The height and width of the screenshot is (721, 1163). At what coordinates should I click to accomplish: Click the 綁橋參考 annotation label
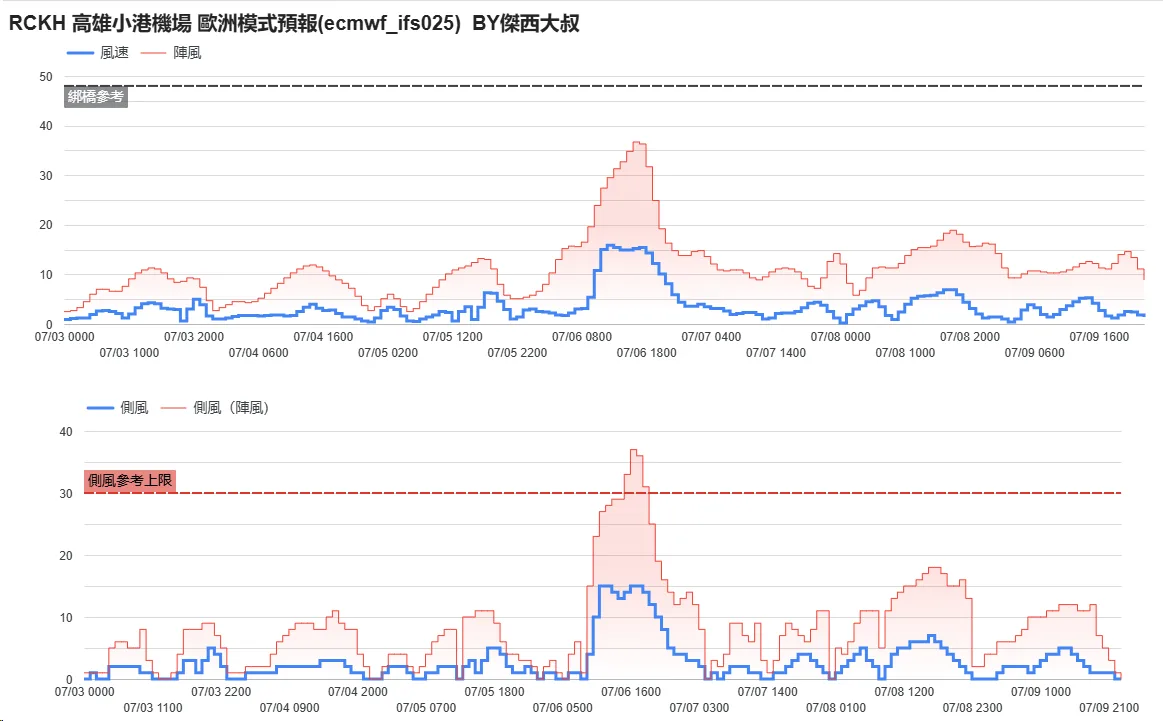click(96, 96)
